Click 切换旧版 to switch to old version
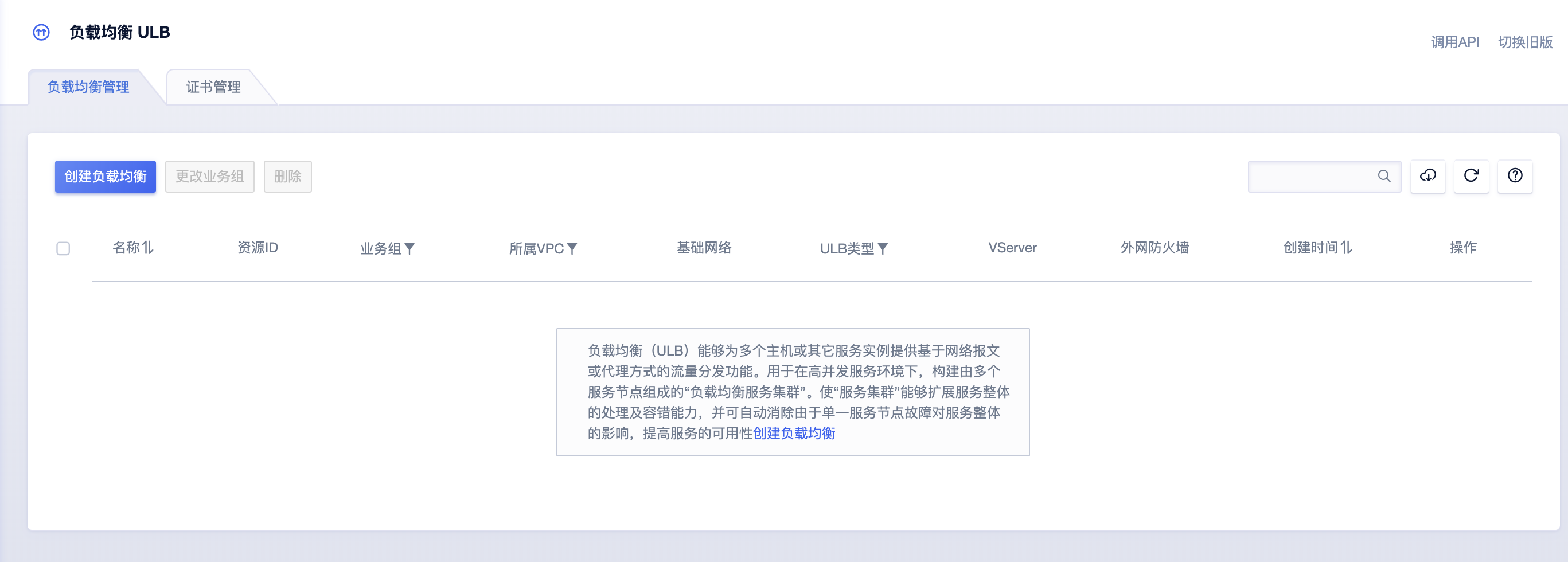1568x562 pixels. [x=1525, y=42]
